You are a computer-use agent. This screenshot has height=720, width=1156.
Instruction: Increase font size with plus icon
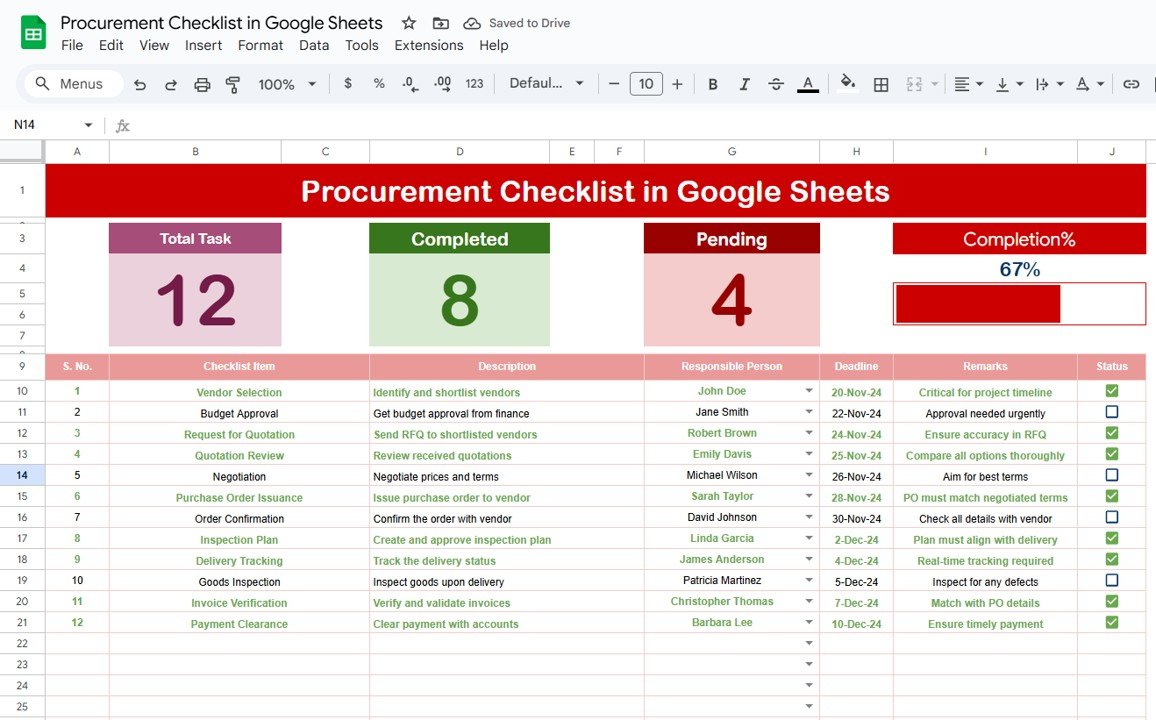click(678, 84)
